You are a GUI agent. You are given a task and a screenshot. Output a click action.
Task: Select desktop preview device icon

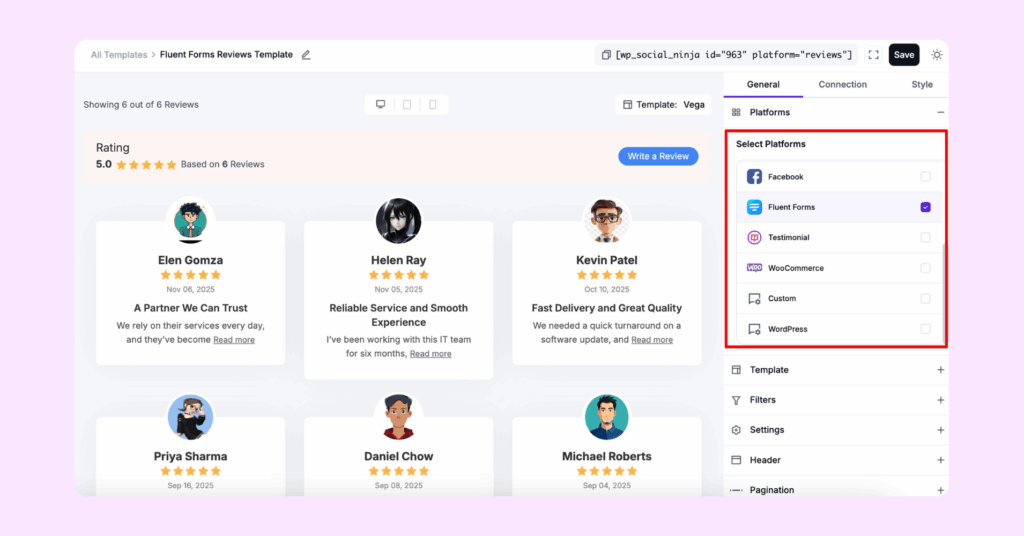coord(380,104)
